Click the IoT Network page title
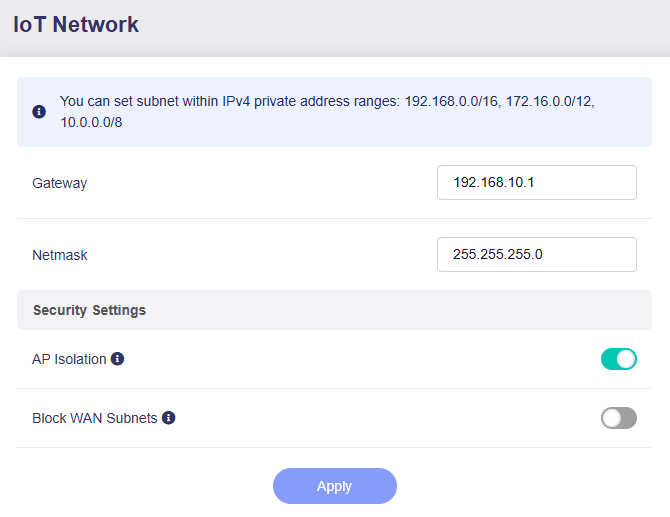The width and height of the screenshot is (670, 517). 76,24
